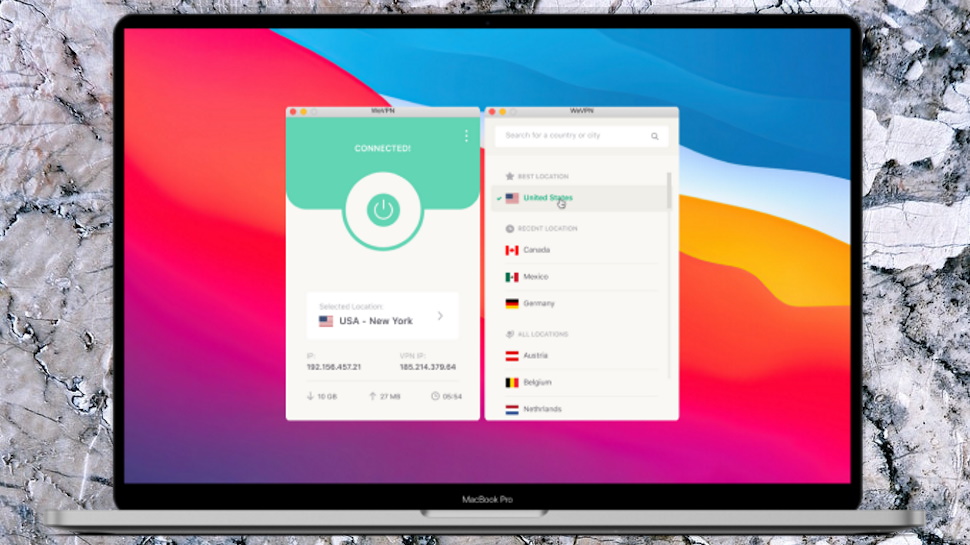Image resolution: width=970 pixels, height=545 pixels.
Task: Click the Belgium flag icon
Action: (x=512, y=382)
